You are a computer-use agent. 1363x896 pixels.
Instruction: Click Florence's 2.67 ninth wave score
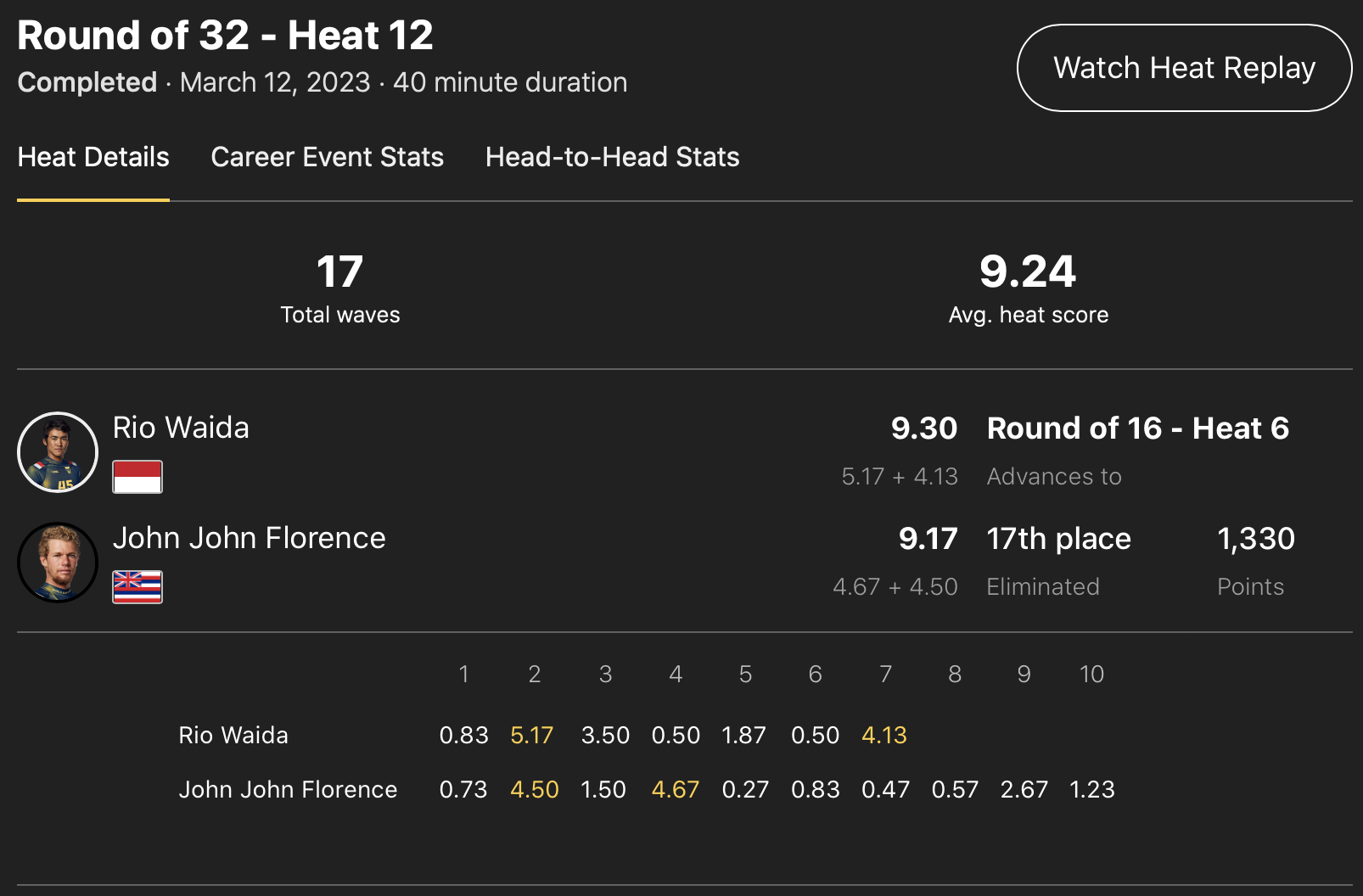coord(1024,789)
